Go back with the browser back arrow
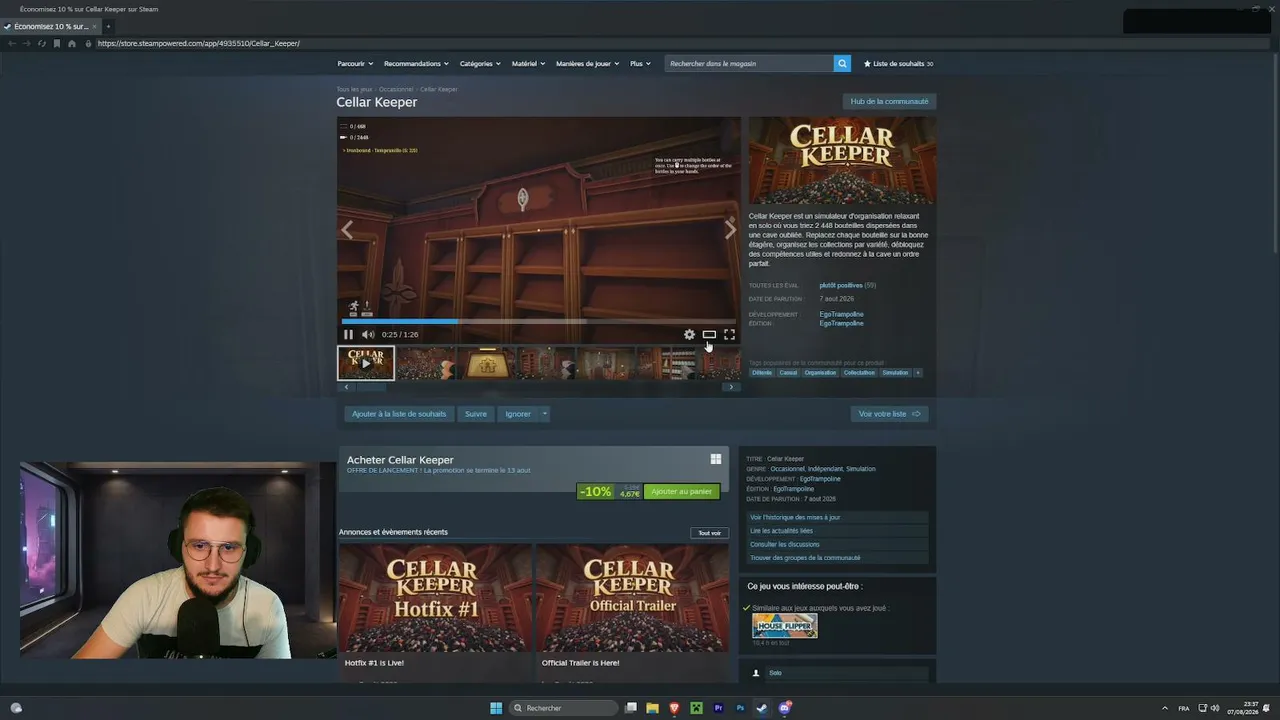Image resolution: width=1280 pixels, height=720 pixels. coord(12,44)
